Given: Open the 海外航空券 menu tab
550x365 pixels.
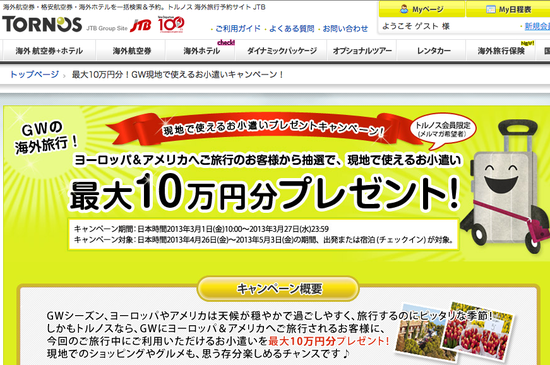Looking at the screenshot, I should pos(132,50).
